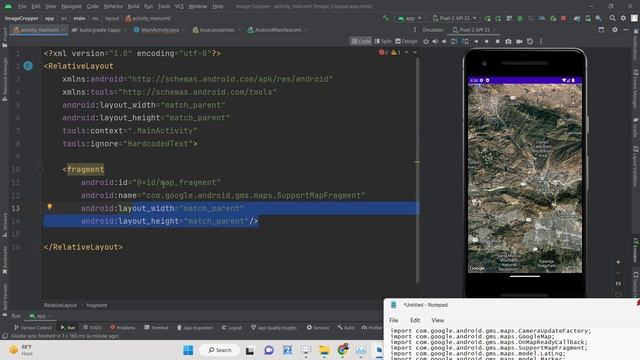Open editor tabs more options dots

pos(415,30)
